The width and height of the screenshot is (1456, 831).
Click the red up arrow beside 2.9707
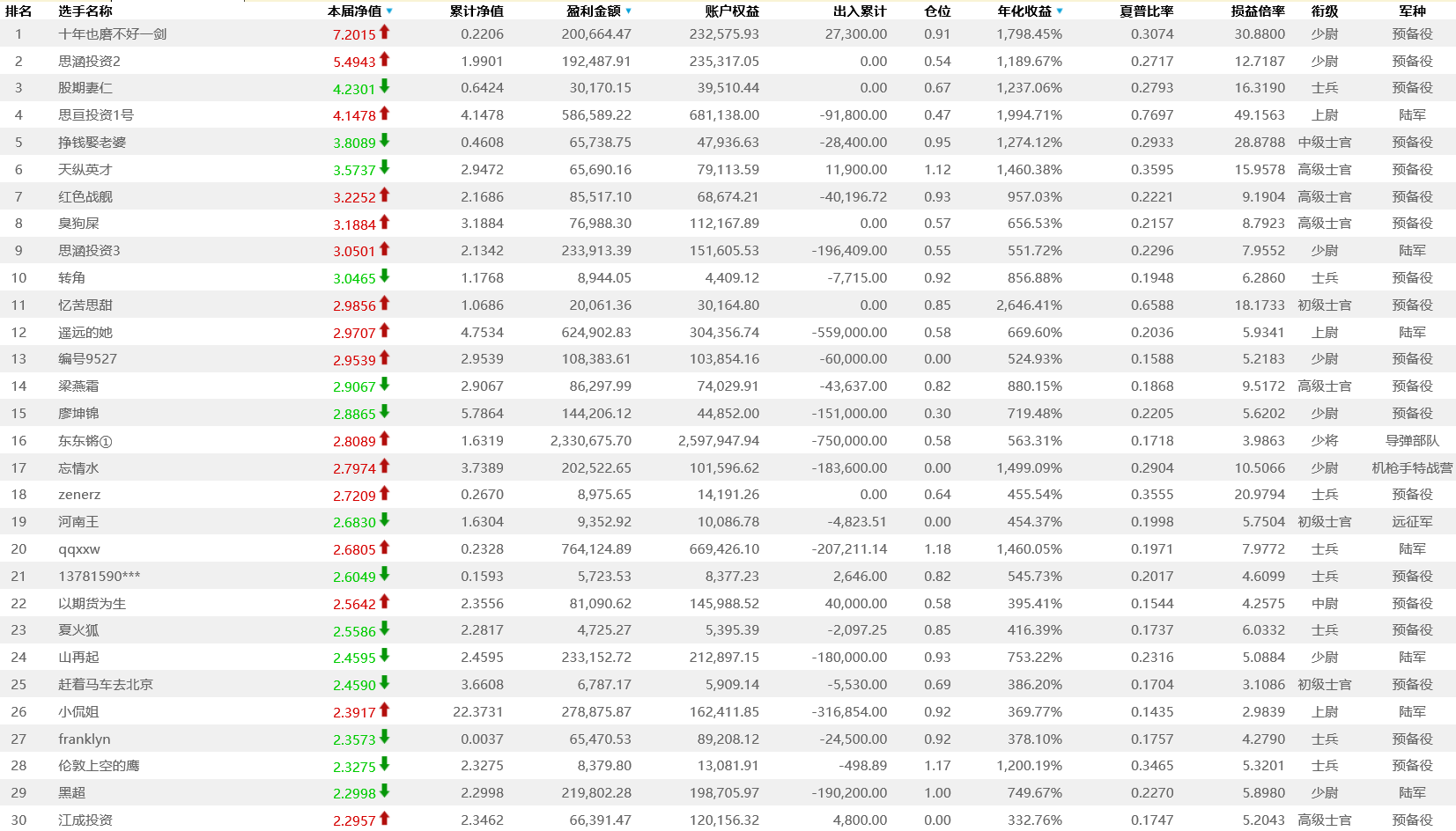[x=384, y=331]
